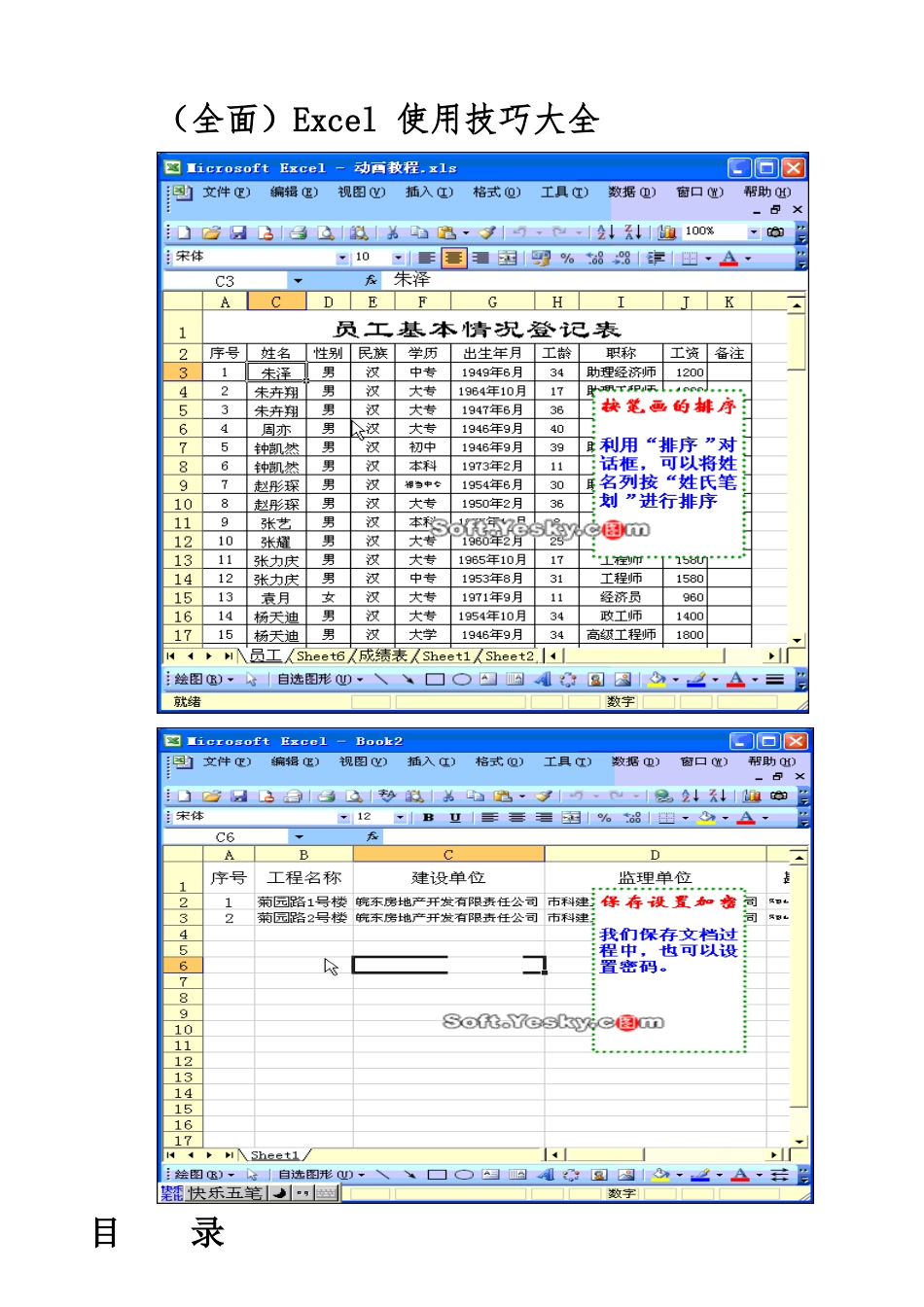Open font name dropdown in 动画教程.xls window
This screenshot has width=924, height=1307.
pyautogui.click(x=342, y=258)
